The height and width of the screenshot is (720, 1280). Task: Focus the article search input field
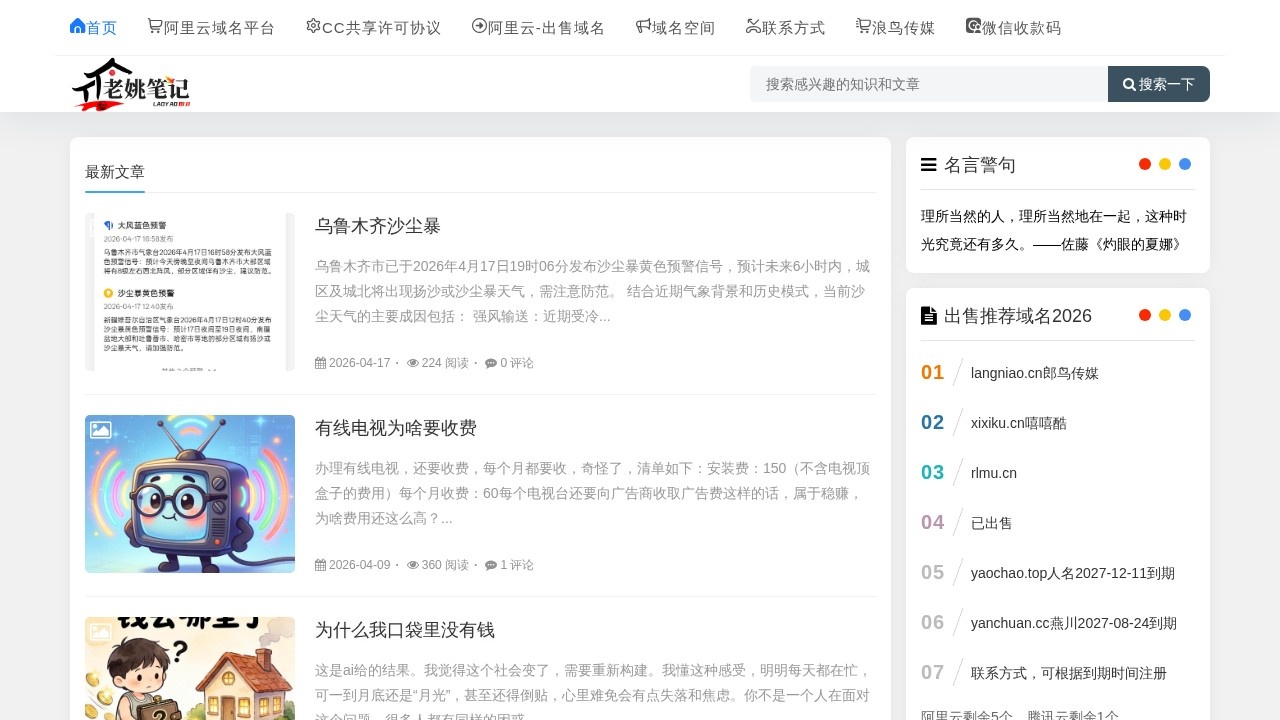pyautogui.click(x=928, y=84)
